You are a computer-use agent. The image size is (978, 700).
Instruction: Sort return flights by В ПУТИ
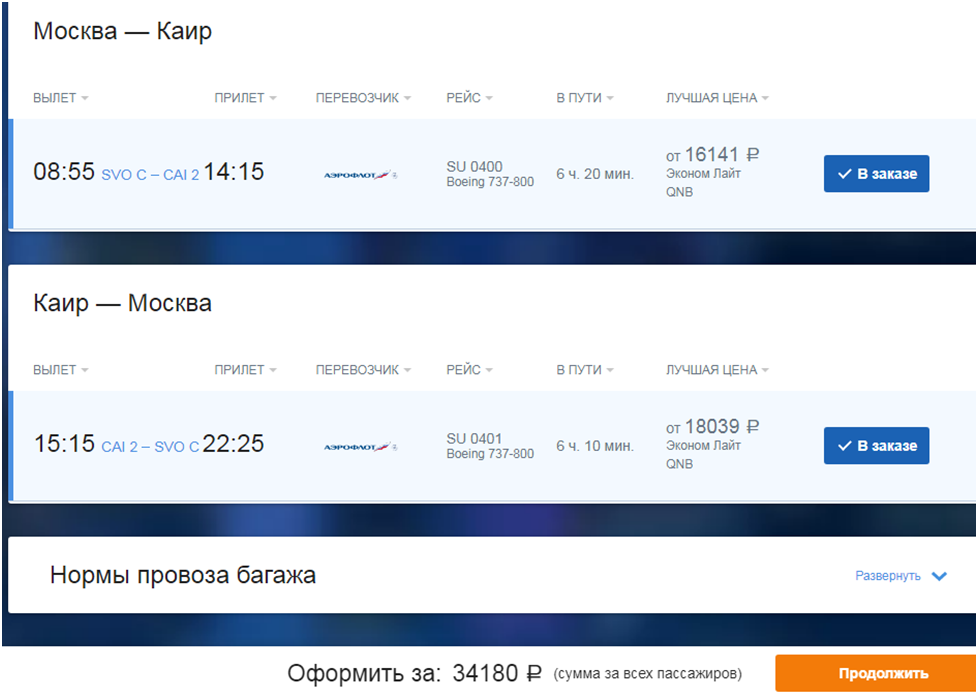pos(584,370)
